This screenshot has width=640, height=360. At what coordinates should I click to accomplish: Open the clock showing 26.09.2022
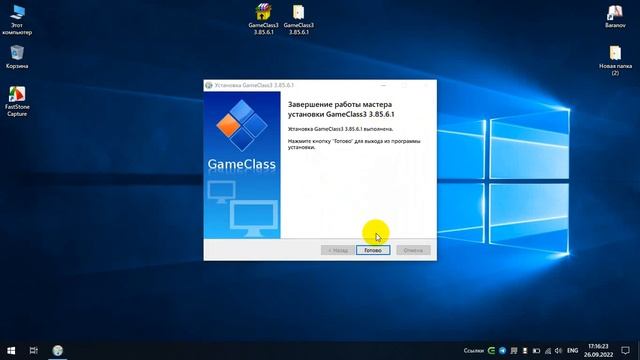[x=598, y=351]
